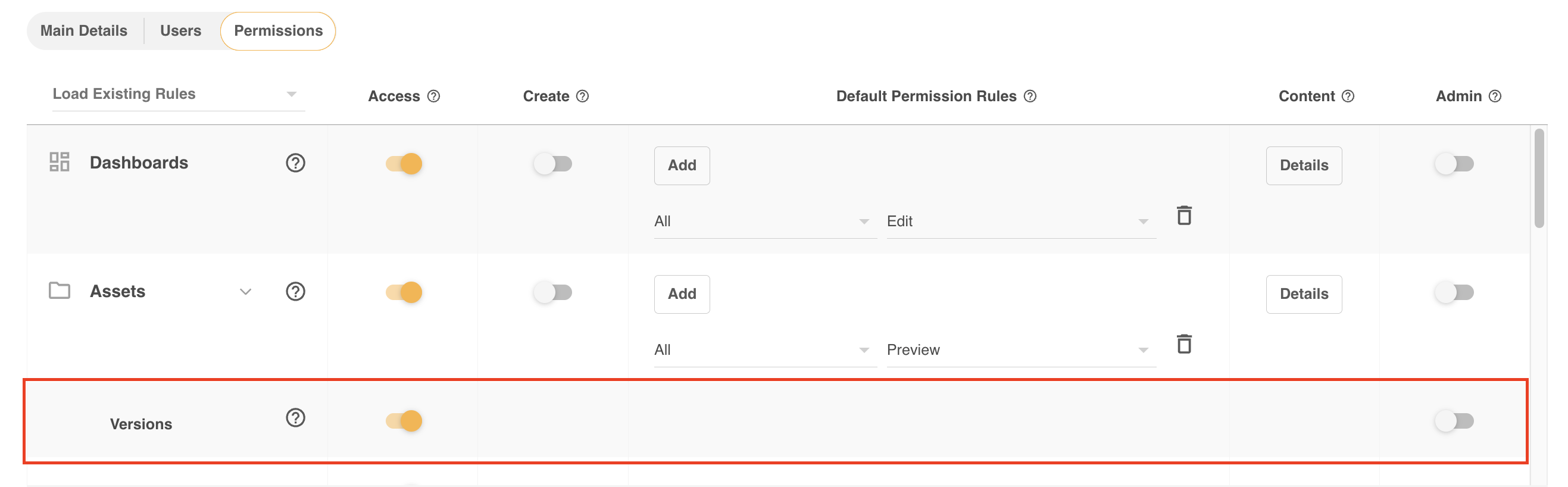Switch to the Users tab
The height and width of the screenshot is (487, 1568).
click(x=180, y=30)
